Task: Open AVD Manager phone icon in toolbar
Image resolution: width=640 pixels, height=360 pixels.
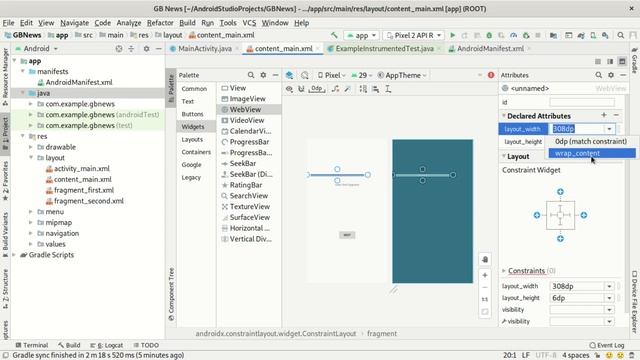Action: click(x=593, y=36)
